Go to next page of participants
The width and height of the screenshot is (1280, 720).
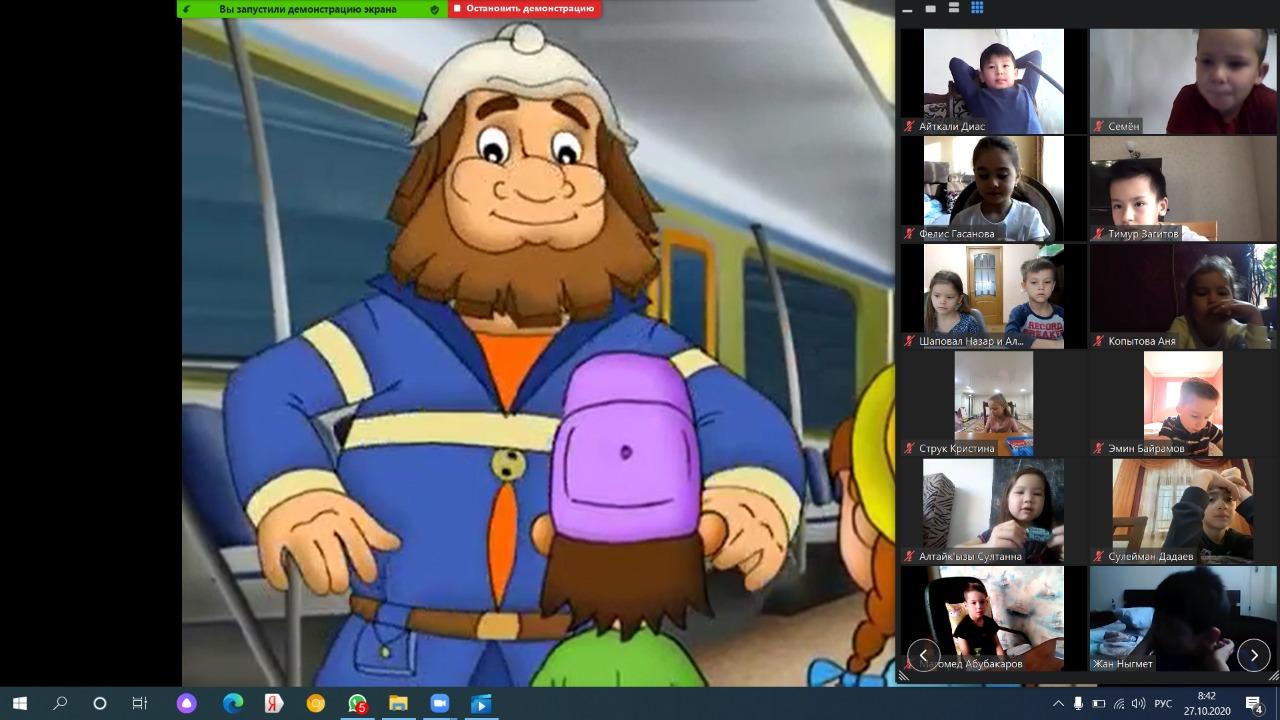coord(1253,655)
